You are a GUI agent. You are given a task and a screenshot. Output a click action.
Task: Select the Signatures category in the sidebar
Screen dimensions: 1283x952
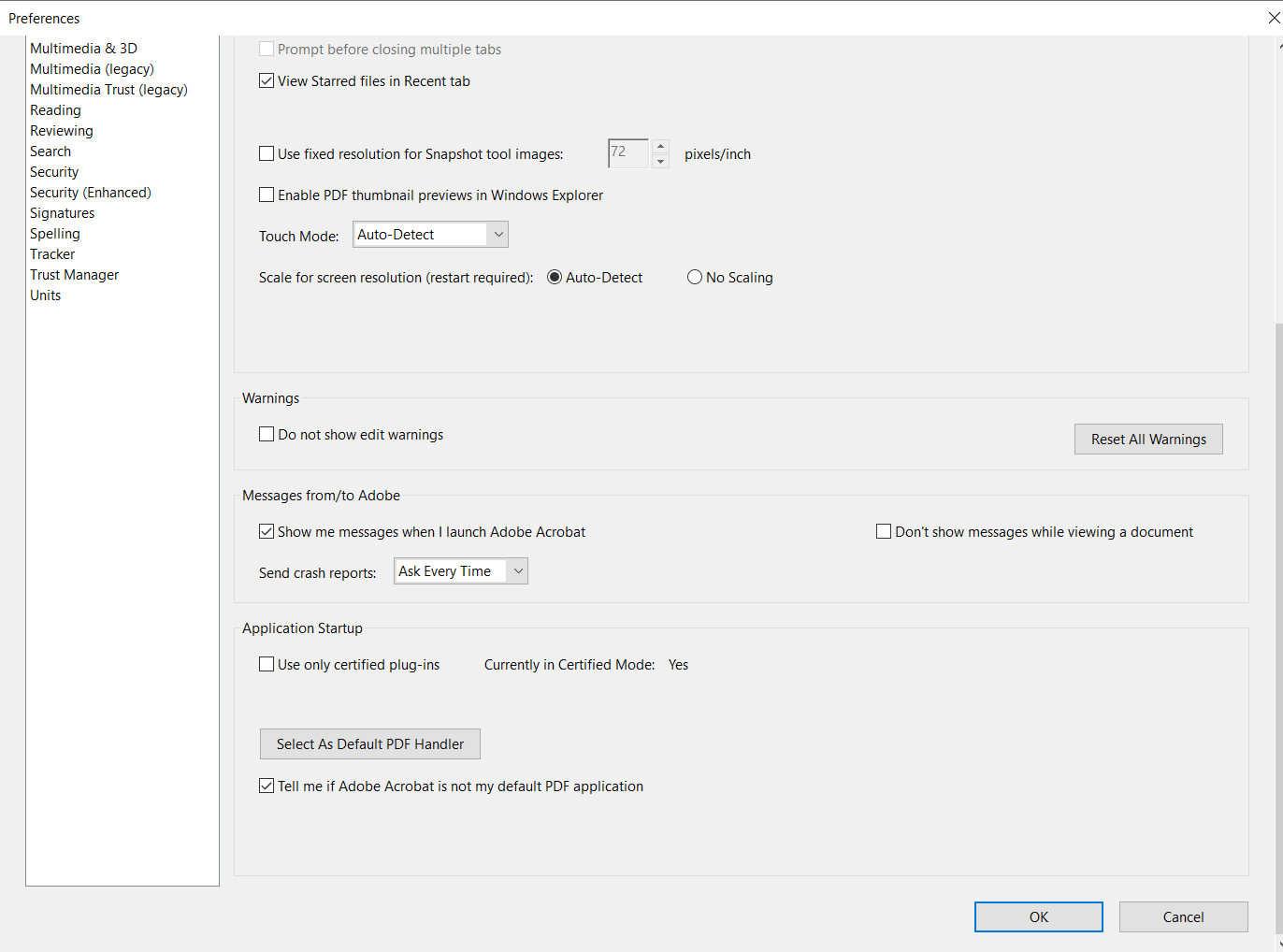coord(62,212)
